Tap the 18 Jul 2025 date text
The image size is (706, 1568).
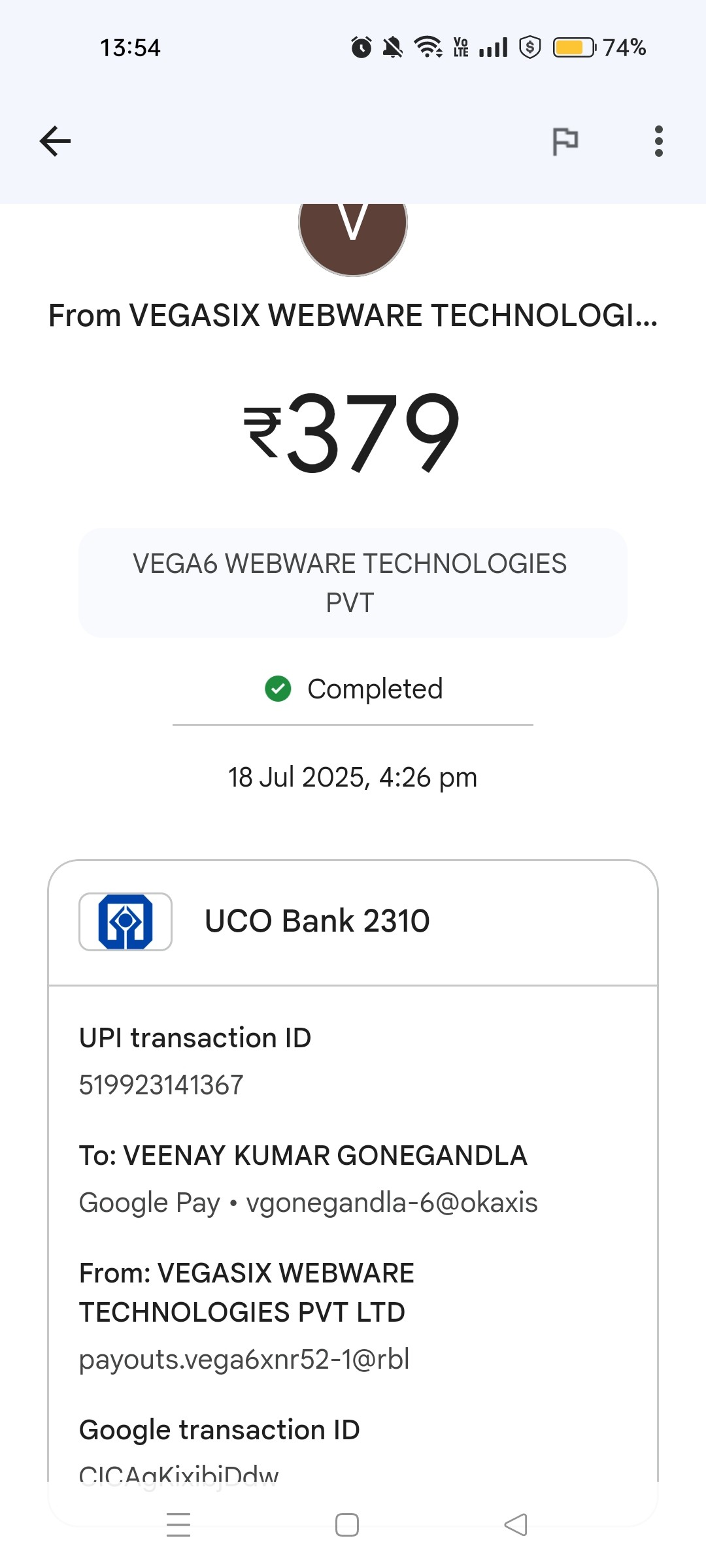point(353,777)
